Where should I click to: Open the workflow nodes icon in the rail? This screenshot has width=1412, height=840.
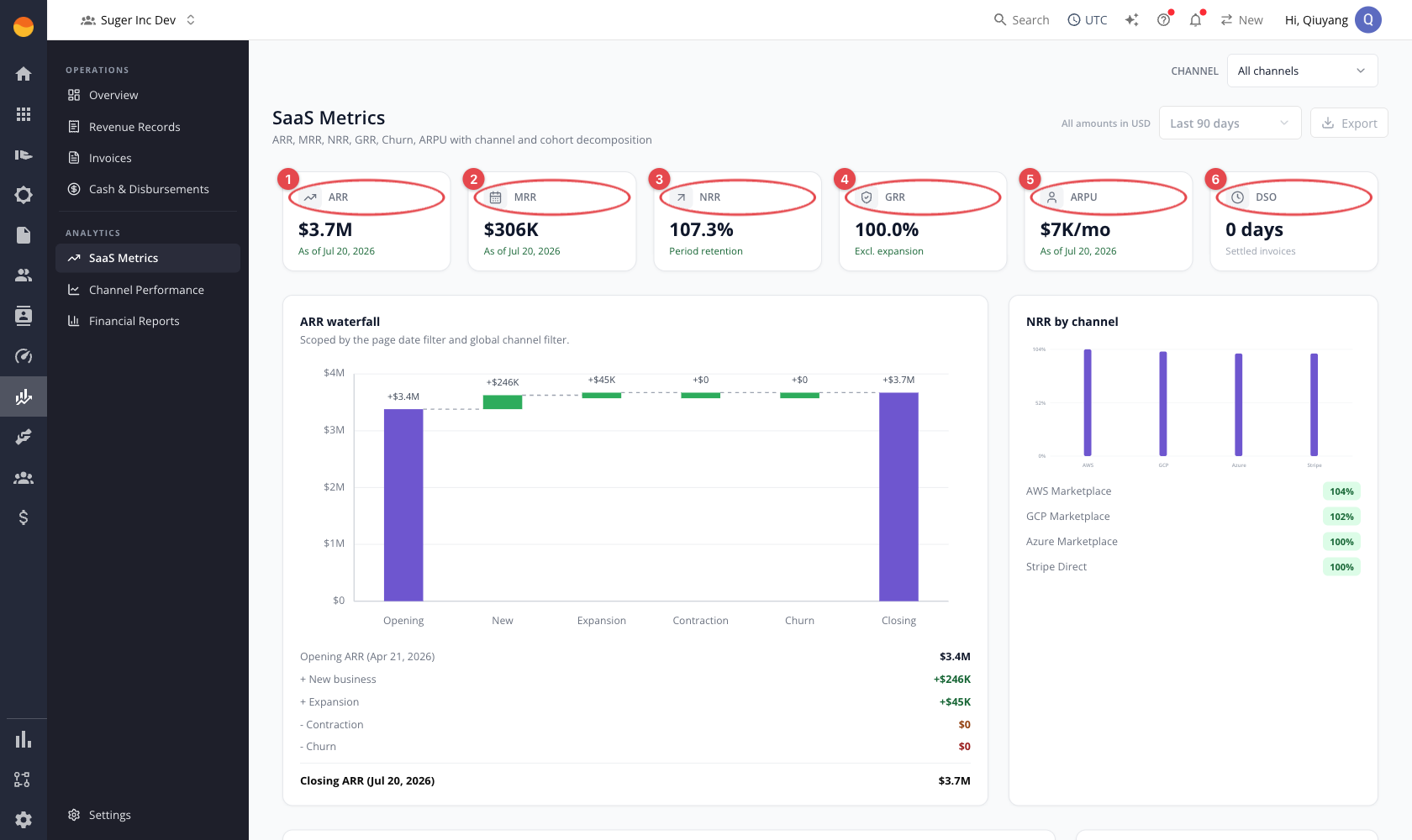[x=23, y=780]
